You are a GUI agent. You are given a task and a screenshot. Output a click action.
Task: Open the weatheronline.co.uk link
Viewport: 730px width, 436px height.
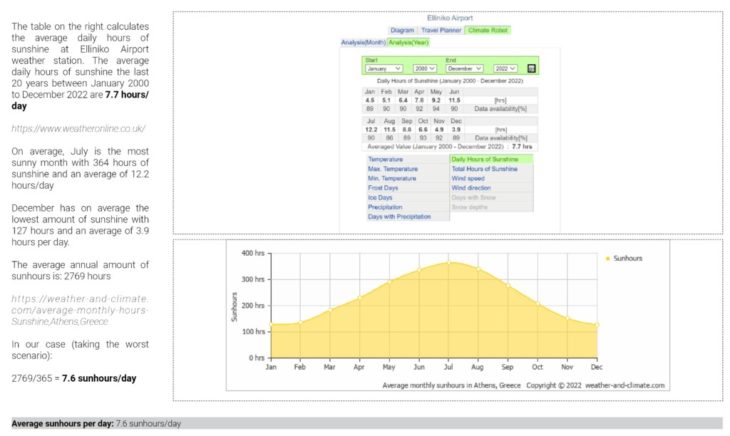coord(79,128)
